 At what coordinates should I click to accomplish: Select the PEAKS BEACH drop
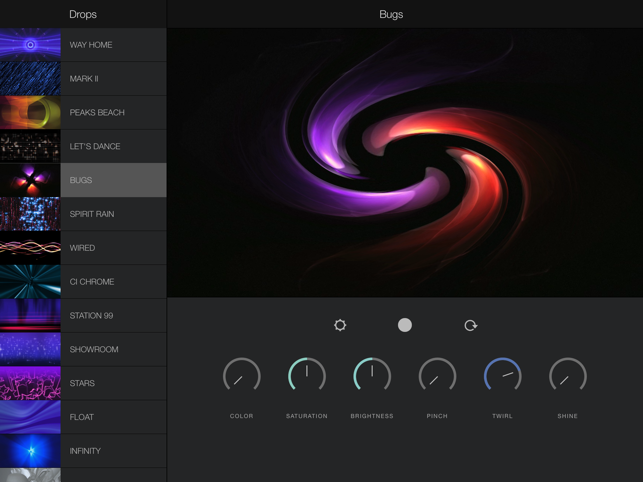pos(83,112)
